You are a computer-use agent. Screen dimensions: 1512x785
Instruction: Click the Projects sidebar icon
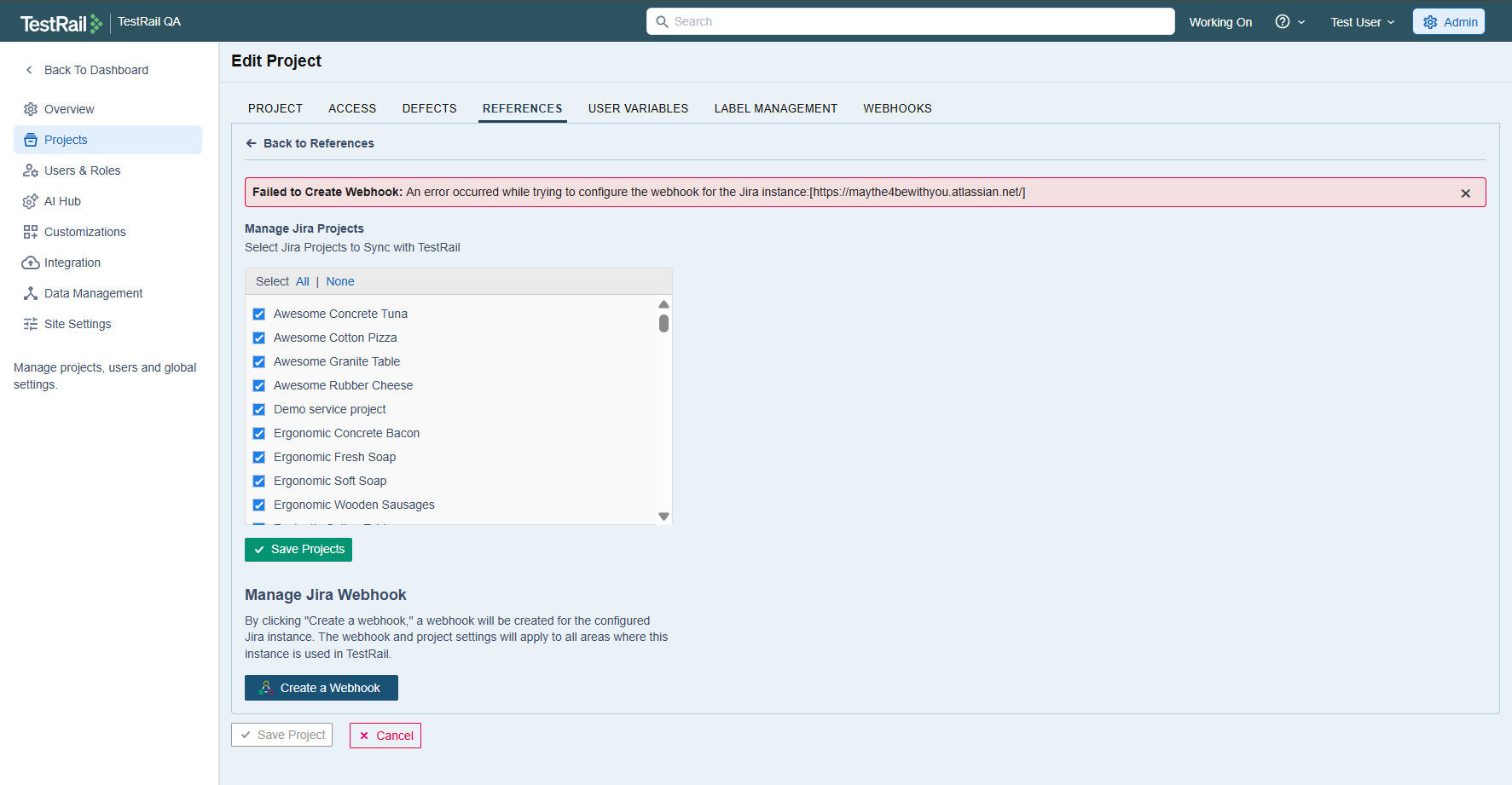(31, 140)
